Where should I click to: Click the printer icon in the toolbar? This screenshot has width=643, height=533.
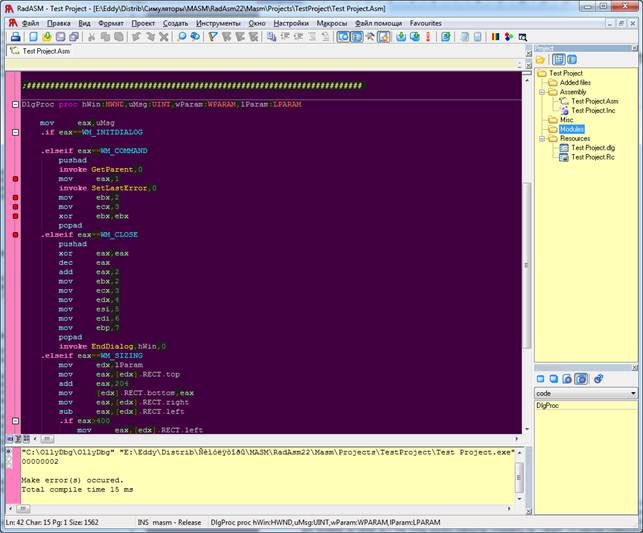[15, 37]
